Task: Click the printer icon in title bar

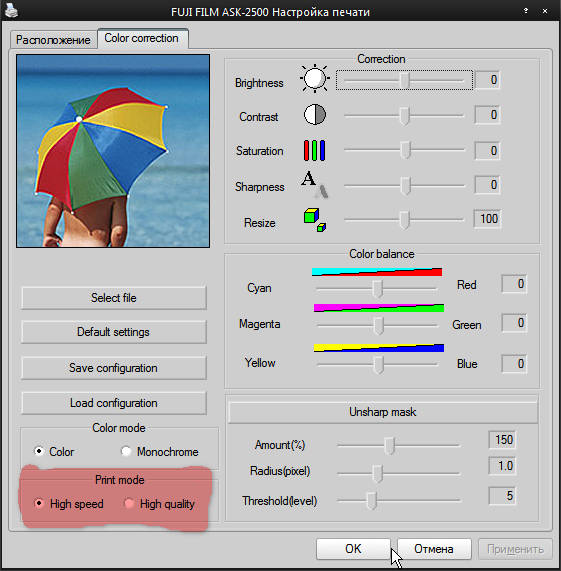Action: click(x=11, y=10)
